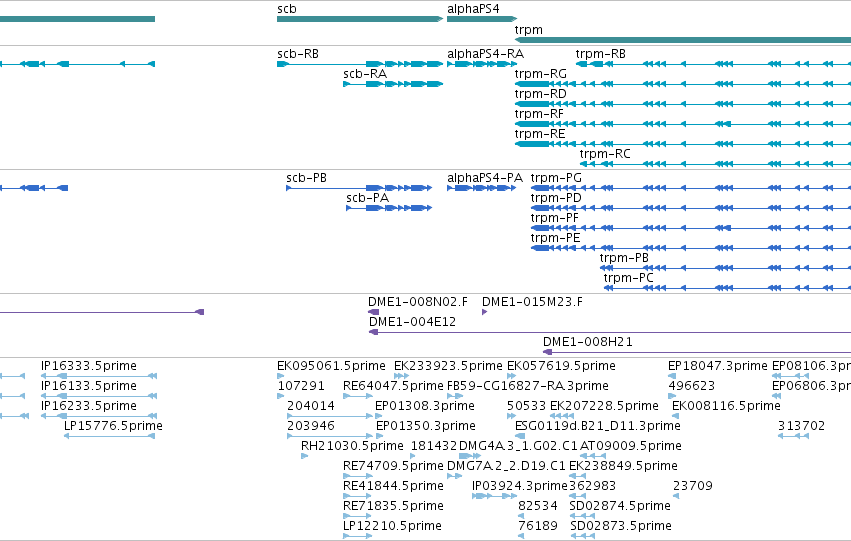The height and width of the screenshot is (541, 851).
Task: Select the 23709 feature label
Action: pos(693,487)
